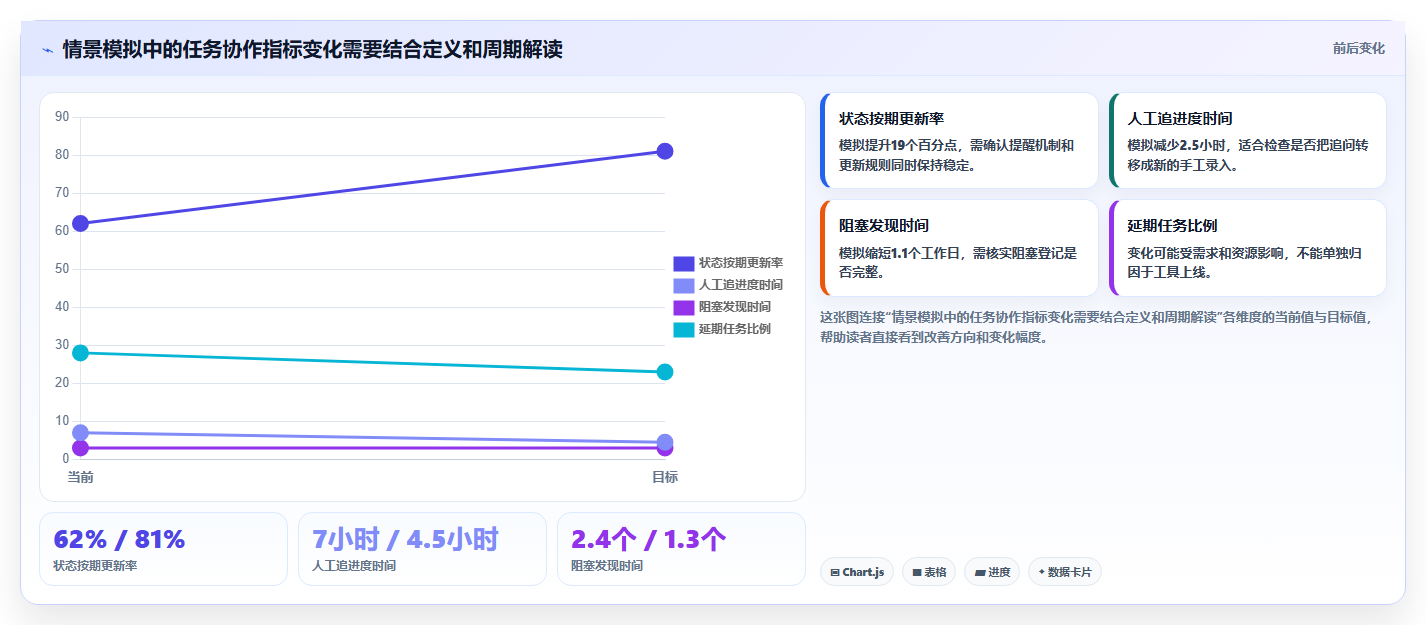
Task: Select the 状态按期更新率 当前 data point
Action: [80, 223]
